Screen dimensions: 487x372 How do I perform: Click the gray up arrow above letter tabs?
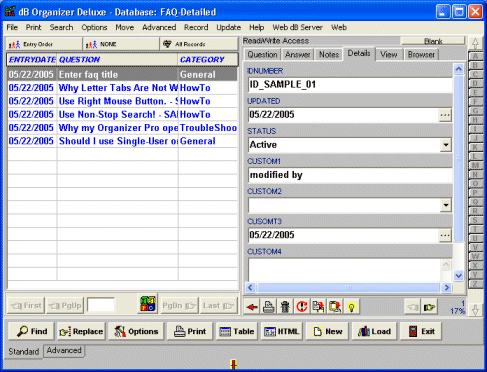[x=475, y=43]
